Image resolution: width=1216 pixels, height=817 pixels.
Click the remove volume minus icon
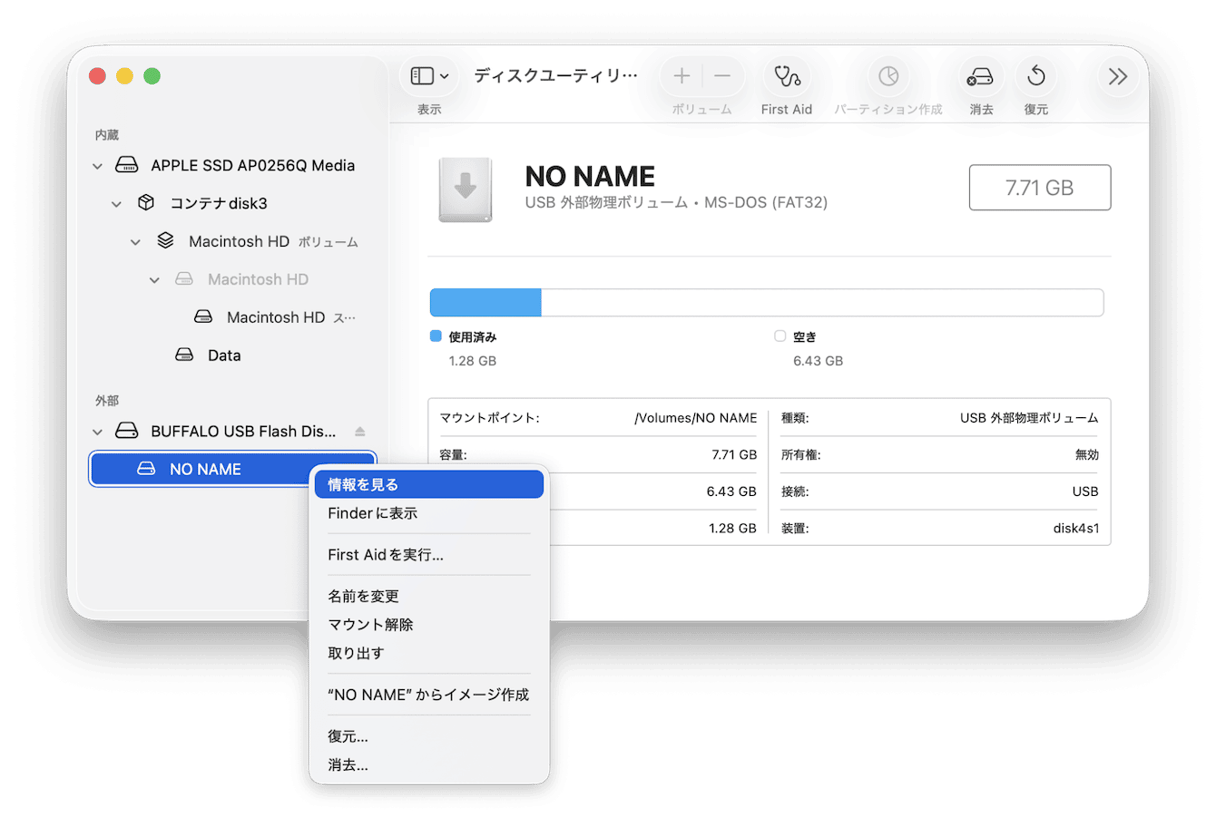(x=722, y=76)
